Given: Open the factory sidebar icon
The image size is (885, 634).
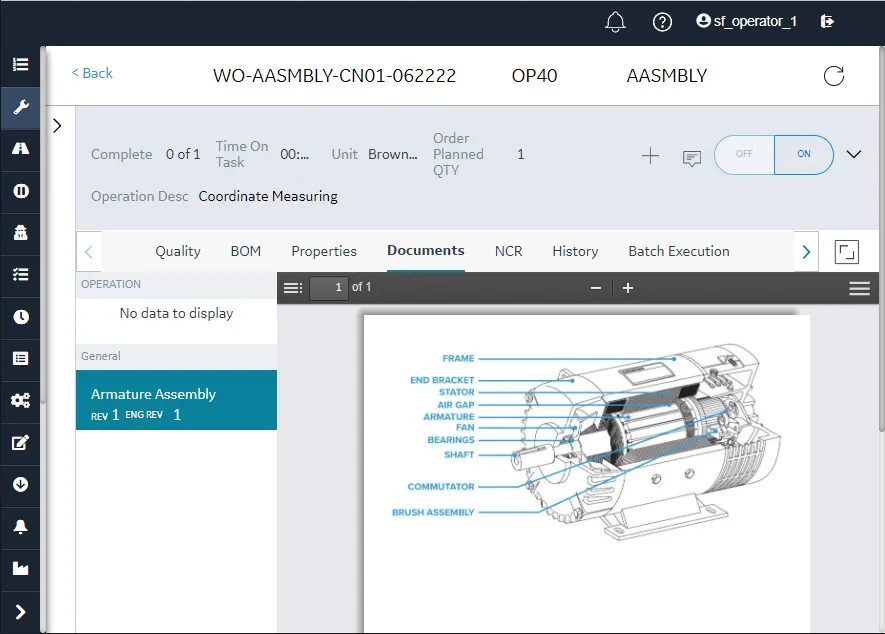Looking at the screenshot, I should (x=20, y=569).
